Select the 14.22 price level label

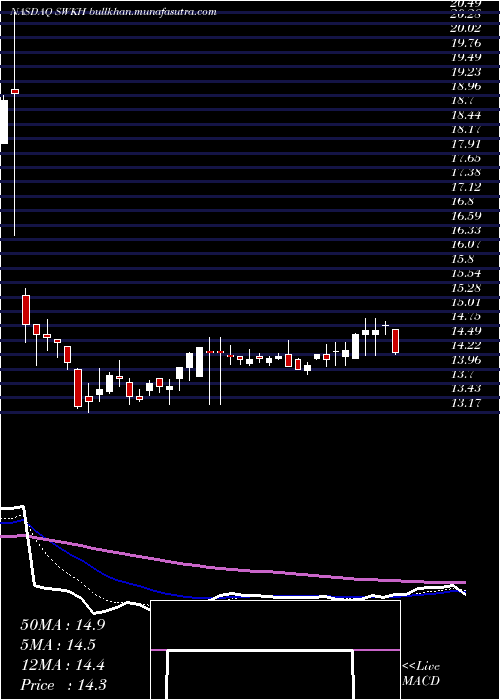point(467,345)
